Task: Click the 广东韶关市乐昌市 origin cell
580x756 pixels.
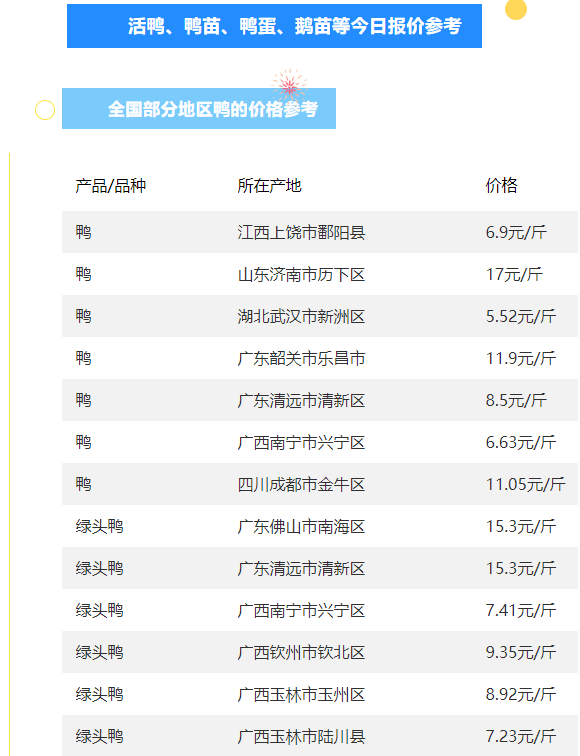Action: tap(301, 358)
